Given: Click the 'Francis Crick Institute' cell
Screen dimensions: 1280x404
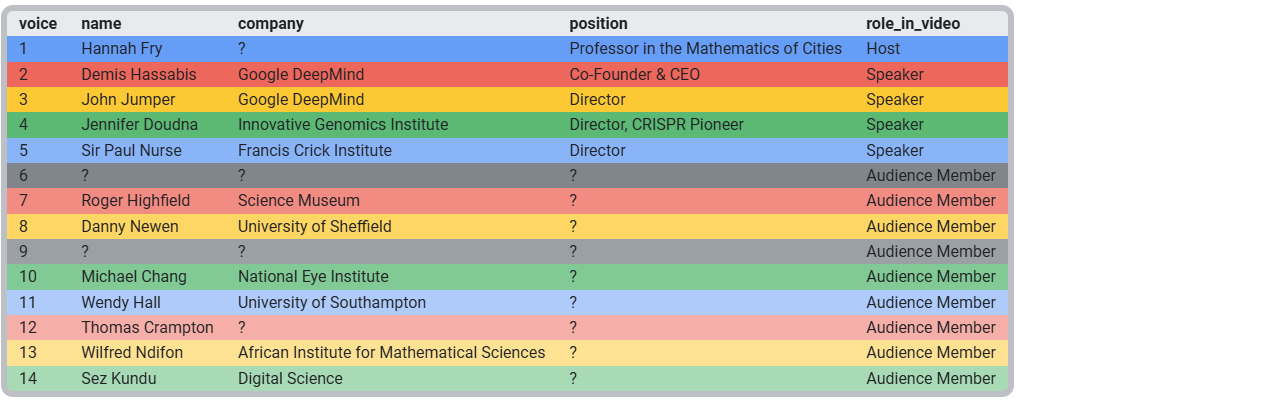Looking at the screenshot, I should [x=315, y=150].
